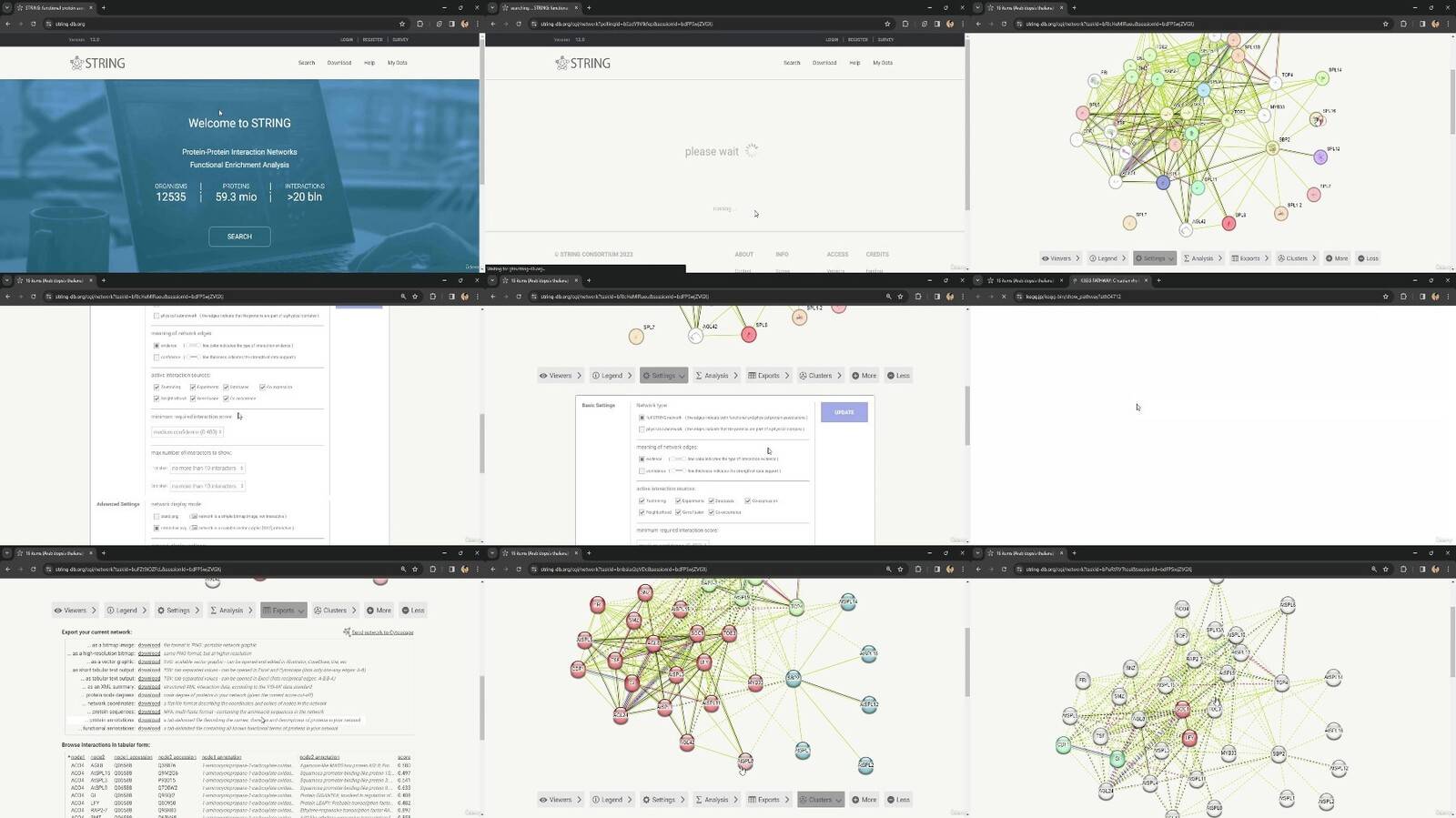The height and width of the screenshot is (818, 1456).
Task: Toggle Neighborhood checkbox in the Advanced Settings window
Action: click(x=157, y=398)
